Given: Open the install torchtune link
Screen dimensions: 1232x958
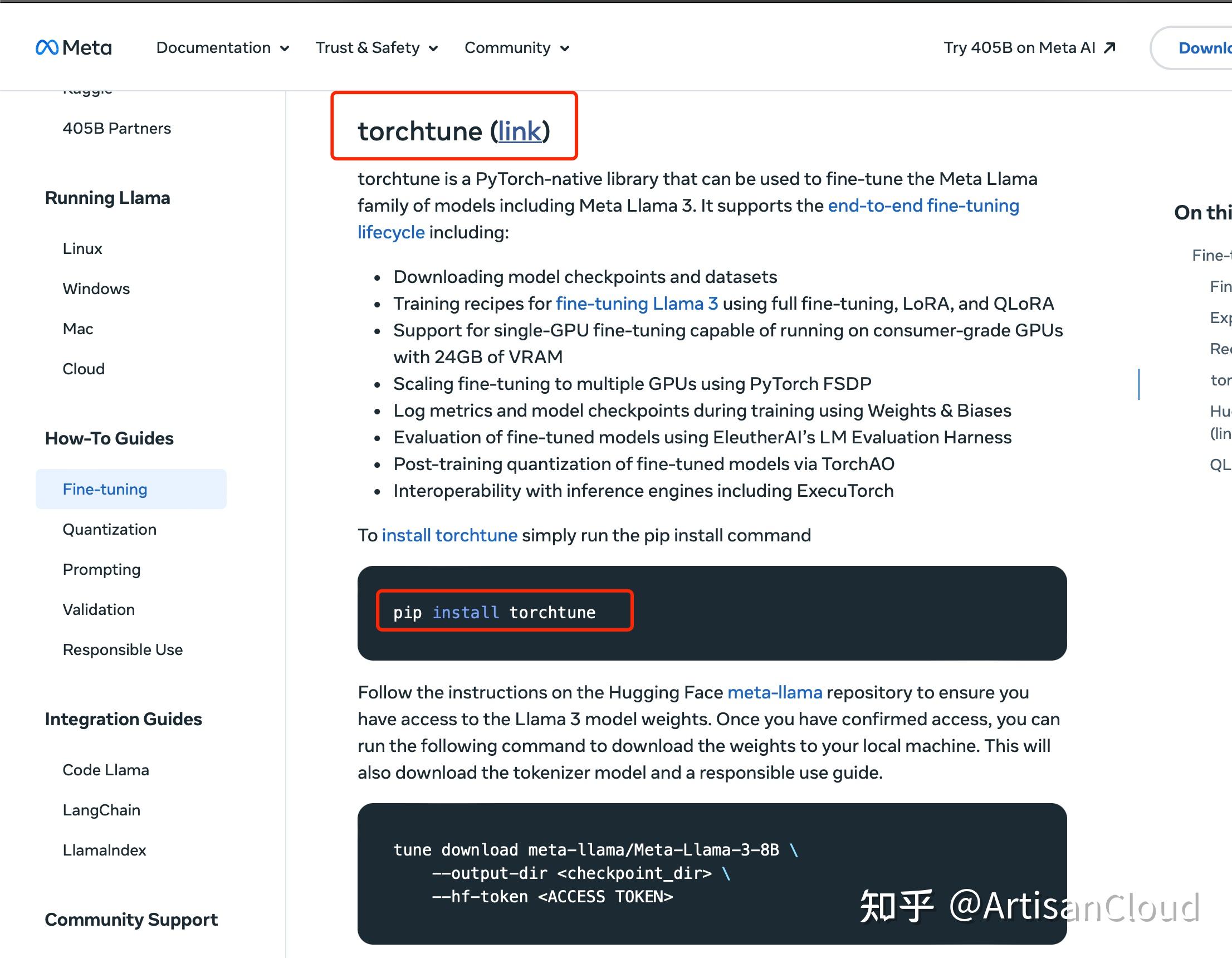Looking at the screenshot, I should pos(449,535).
